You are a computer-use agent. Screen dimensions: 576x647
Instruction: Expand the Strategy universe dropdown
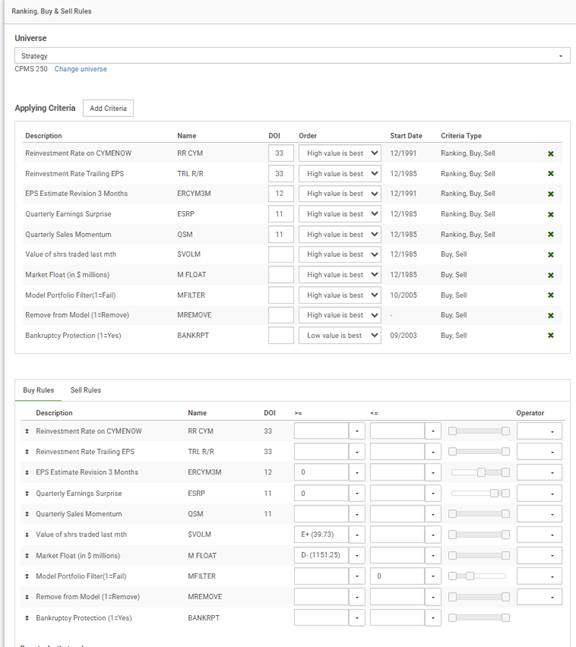coord(292,56)
